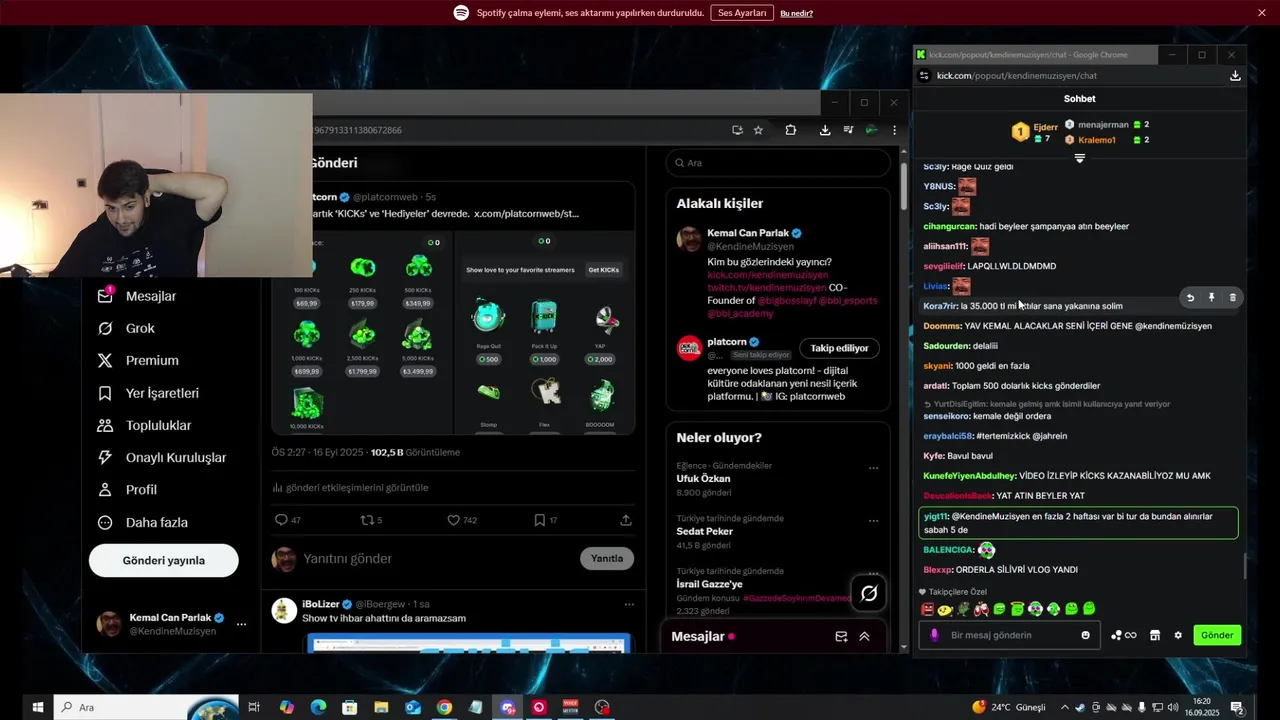Expand the Daha fazla menu
1280x720 pixels.
[x=142, y=522]
